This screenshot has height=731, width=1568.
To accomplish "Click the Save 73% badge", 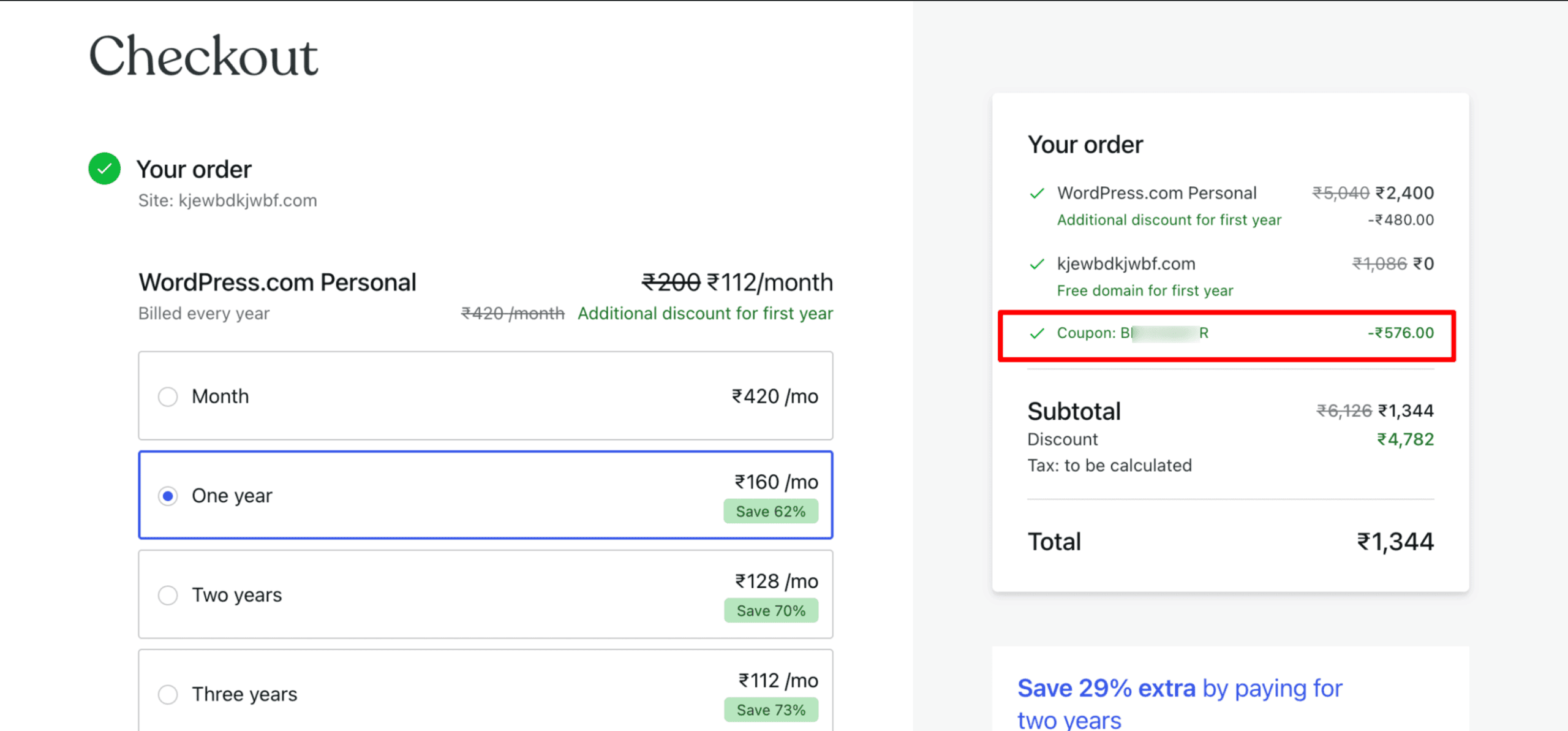I will tap(771, 710).
